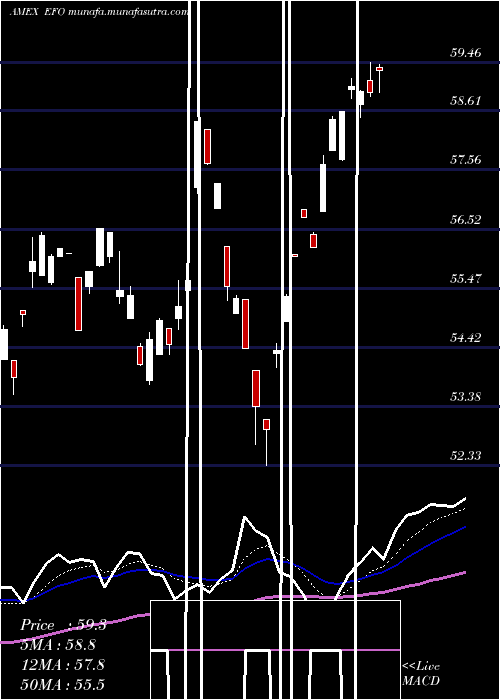The width and height of the screenshot is (500, 700).
Task: Click the lowest red candle above 52.33
Action: 267,424
